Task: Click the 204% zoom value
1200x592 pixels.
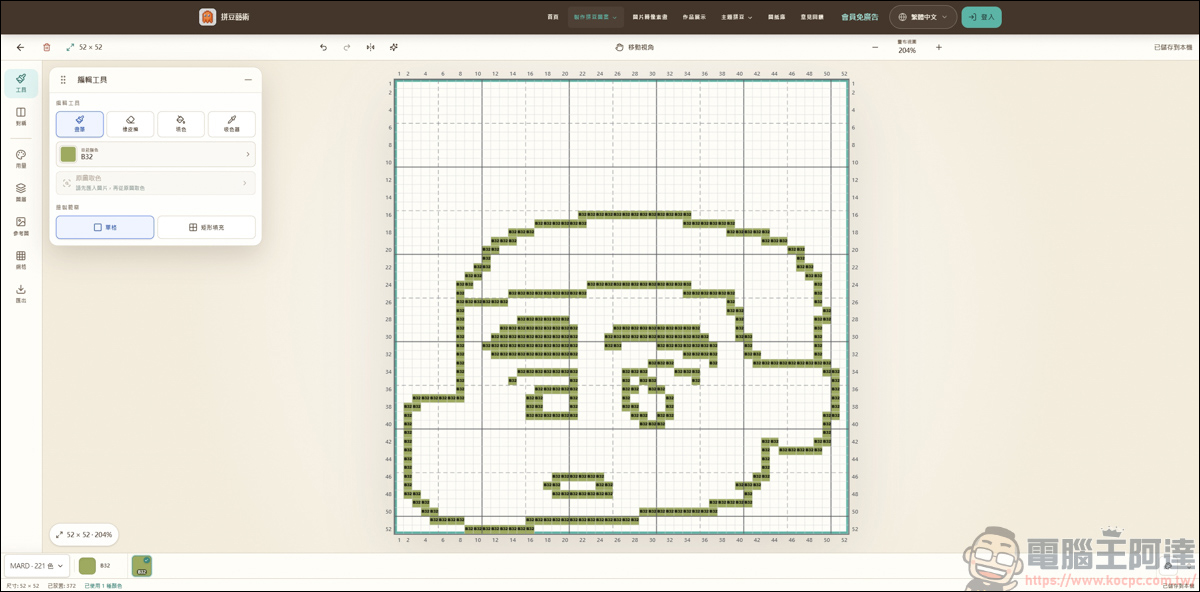Action: pos(907,50)
